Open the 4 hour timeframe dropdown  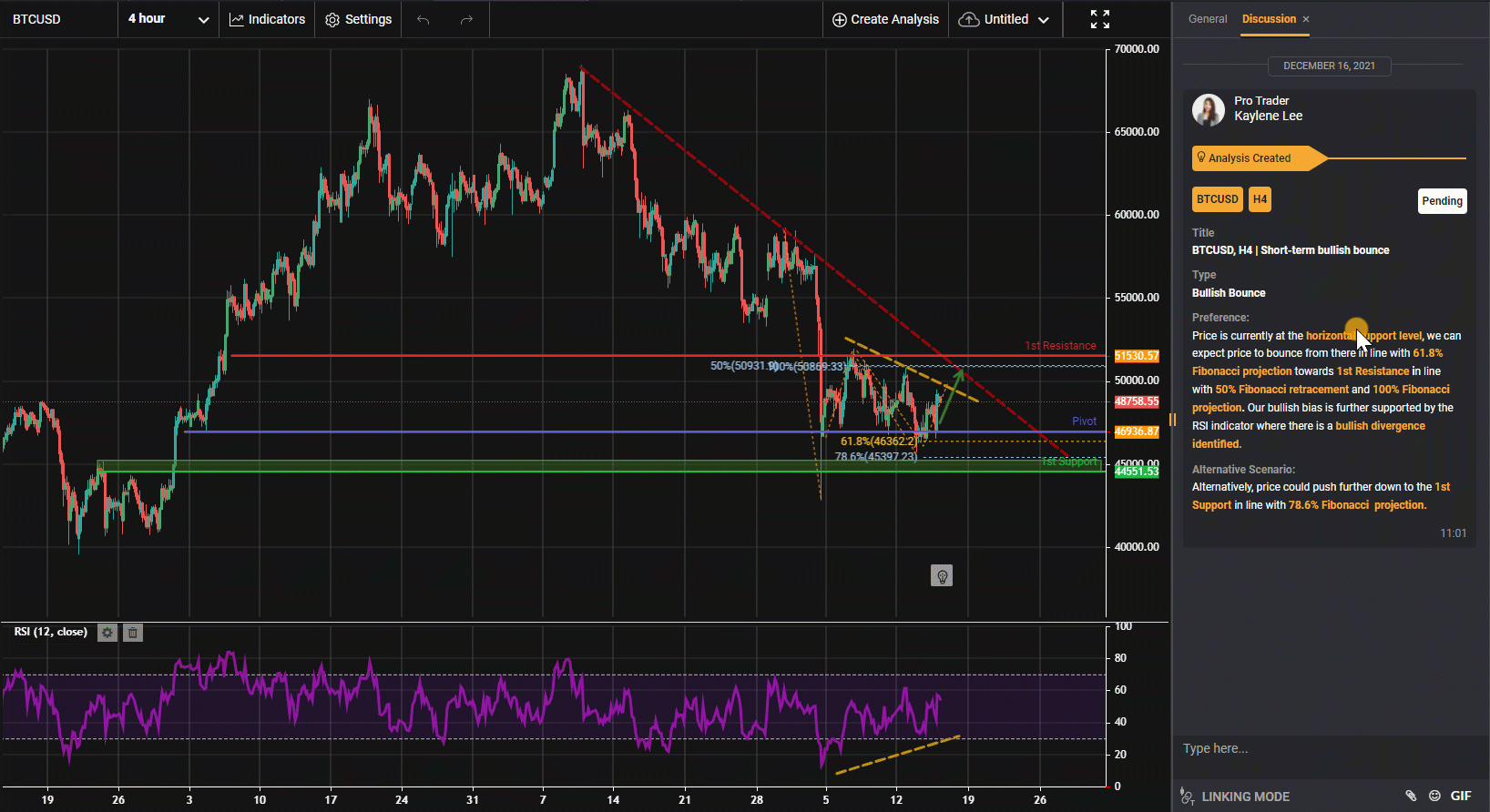tap(168, 19)
